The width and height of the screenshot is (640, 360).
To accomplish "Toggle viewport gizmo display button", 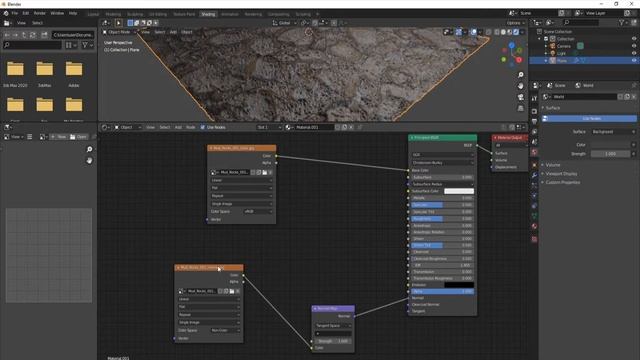I will (458, 32).
